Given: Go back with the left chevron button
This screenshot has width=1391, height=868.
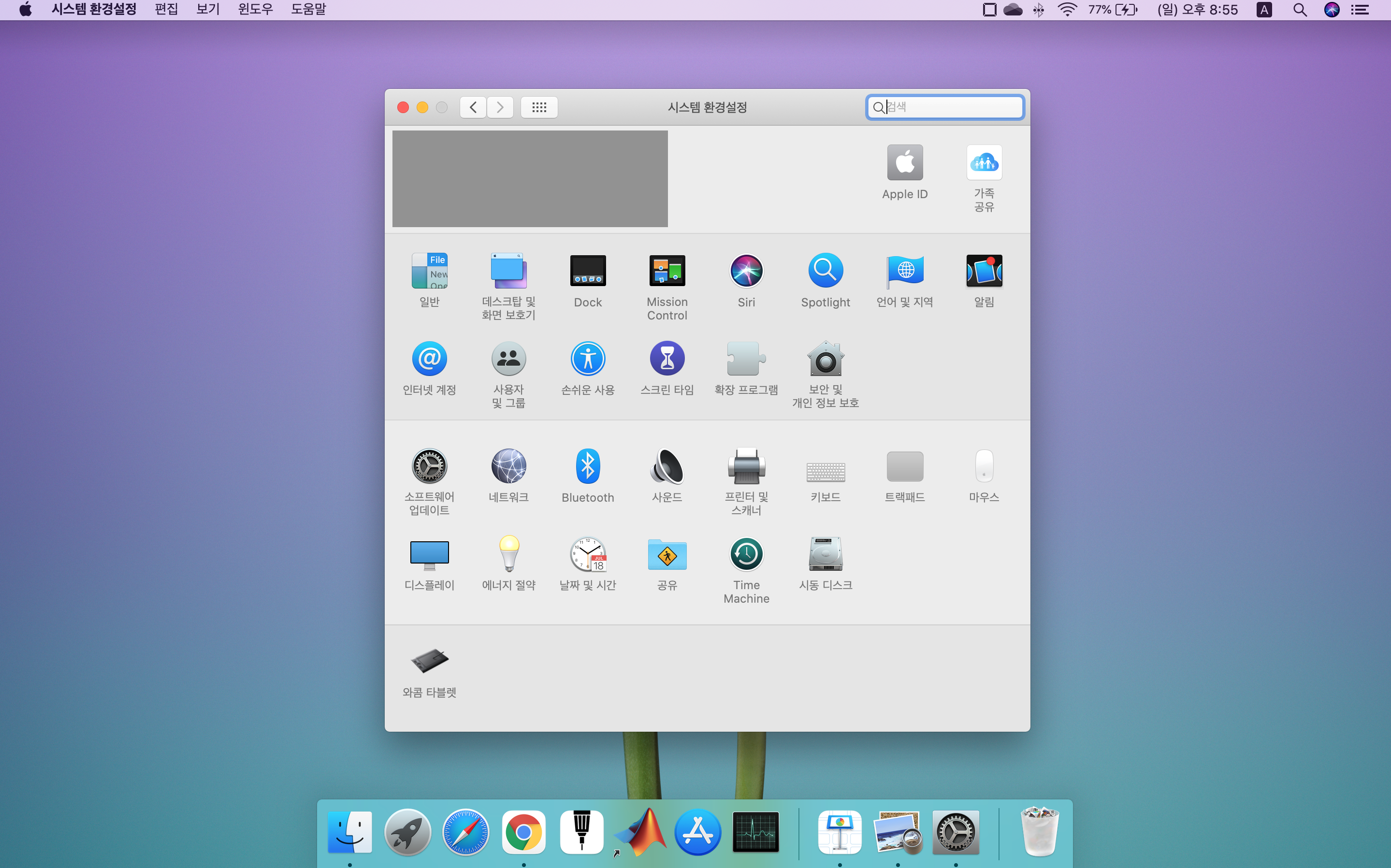Looking at the screenshot, I should (x=473, y=107).
